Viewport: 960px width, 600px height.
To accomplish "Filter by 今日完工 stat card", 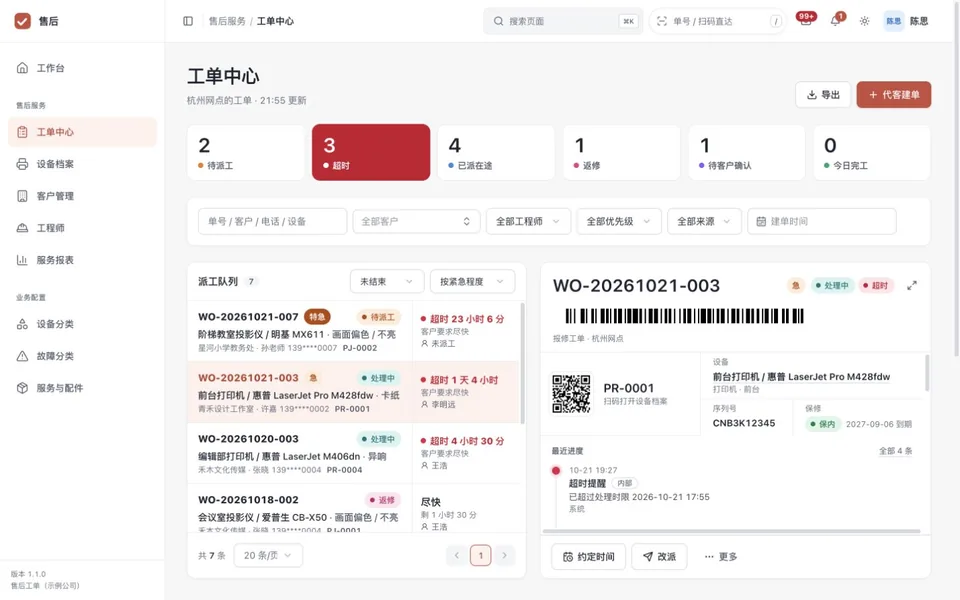I will pyautogui.click(x=872, y=152).
